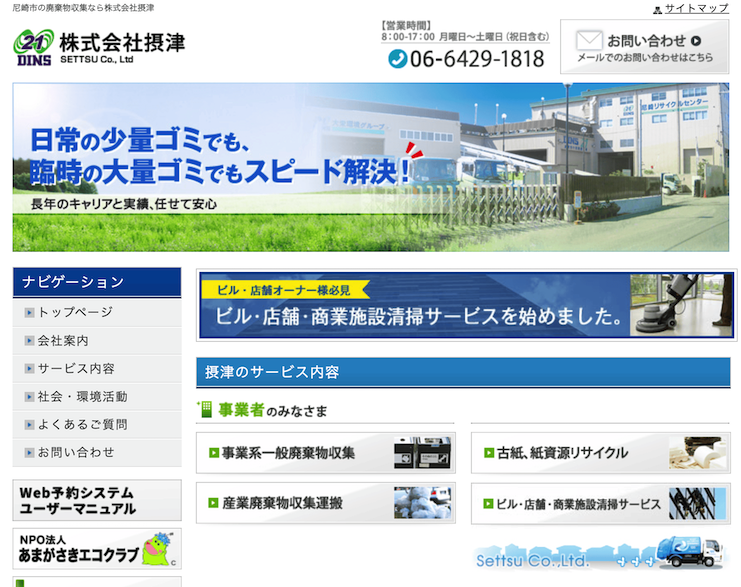Click ナビゲーション sidebar header
741x587 pixels.
[x=97, y=282]
